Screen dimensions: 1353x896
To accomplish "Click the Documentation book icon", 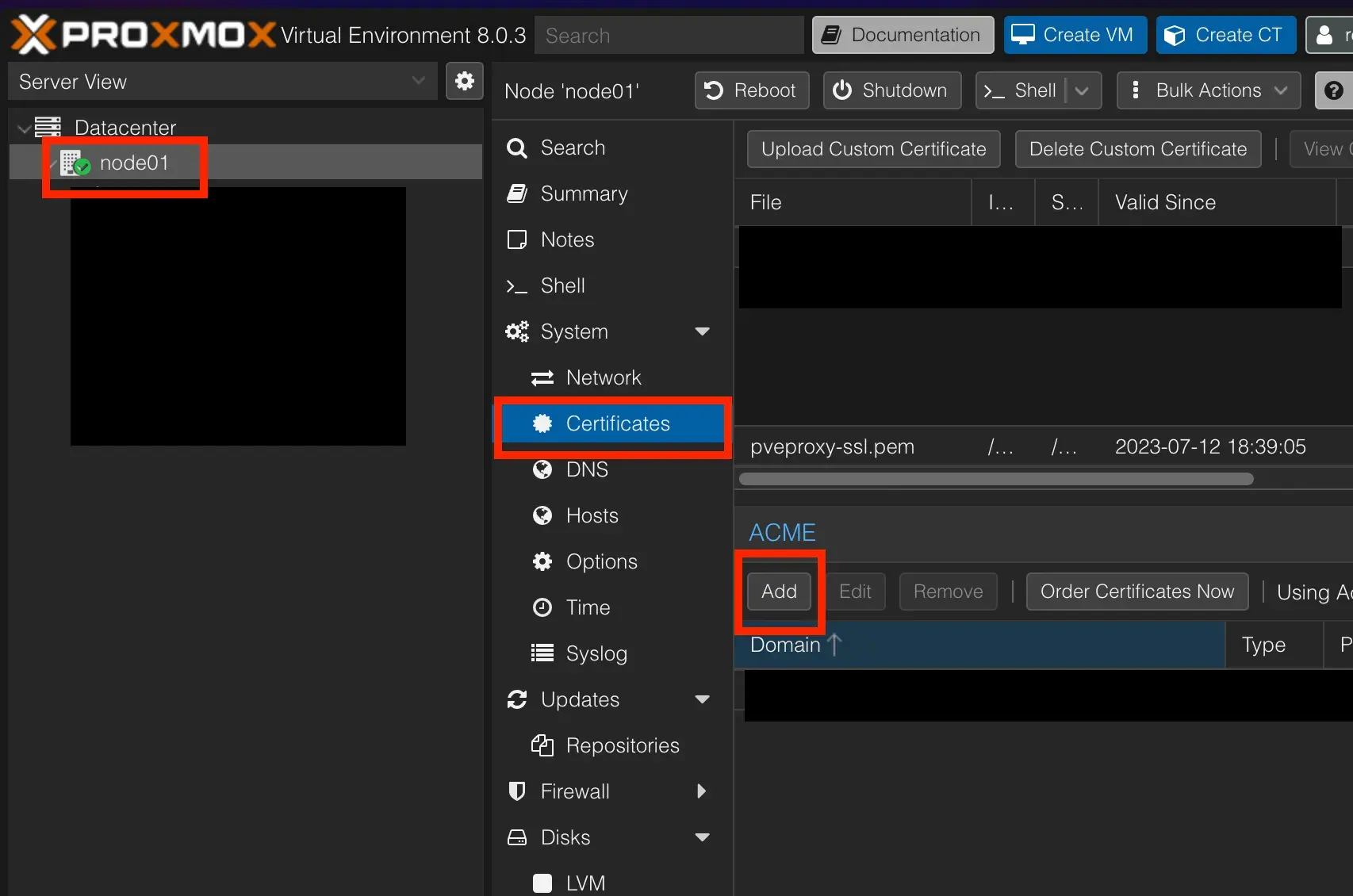I will click(x=831, y=35).
